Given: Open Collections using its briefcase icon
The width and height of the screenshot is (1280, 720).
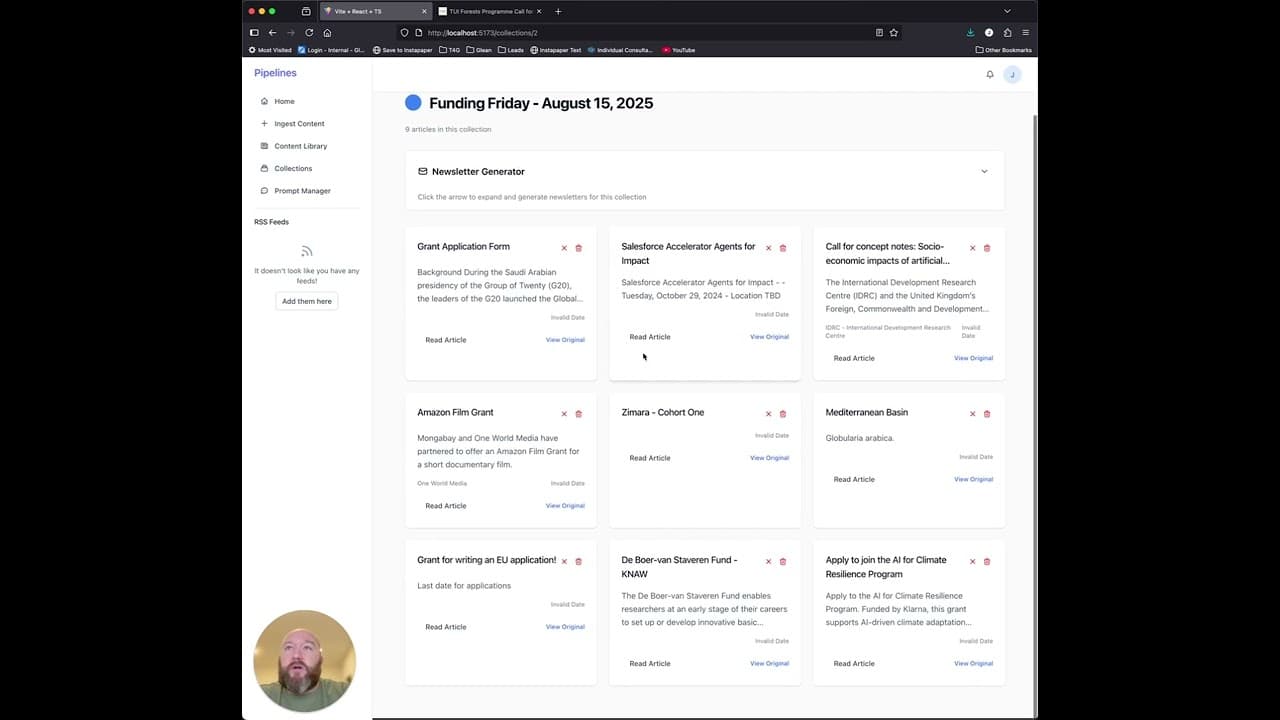Looking at the screenshot, I should point(264,168).
